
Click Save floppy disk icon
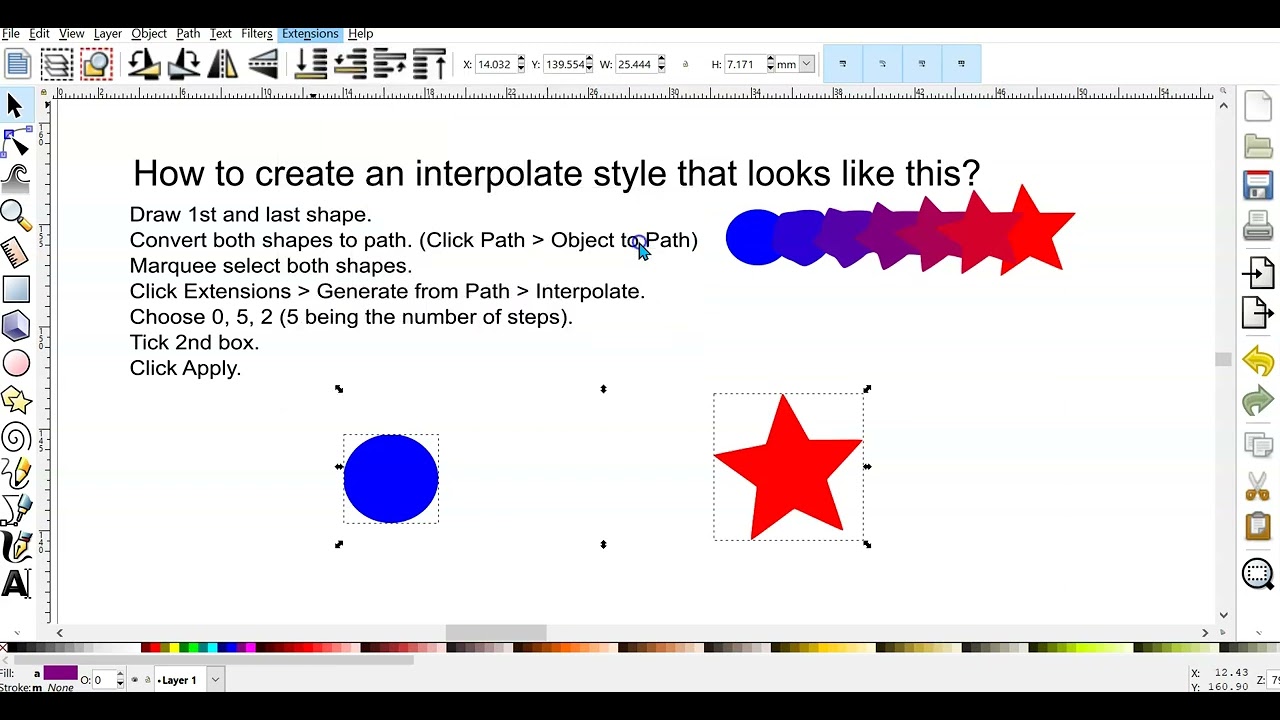point(1258,186)
